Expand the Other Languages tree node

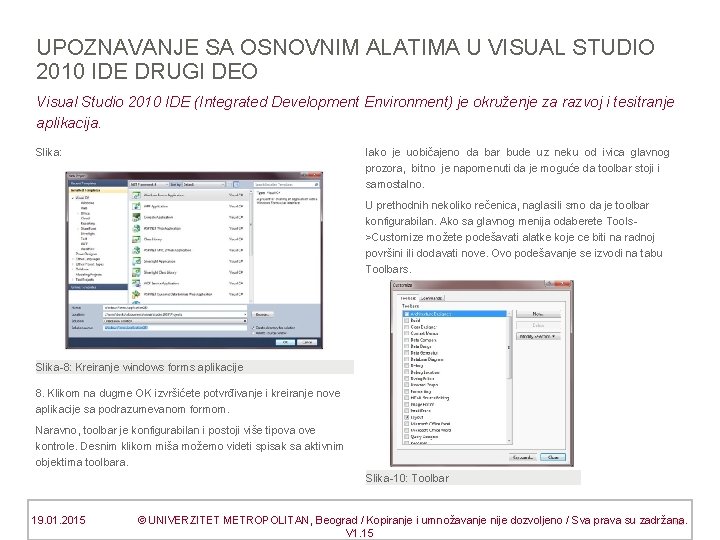pyautogui.click(x=73, y=259)
